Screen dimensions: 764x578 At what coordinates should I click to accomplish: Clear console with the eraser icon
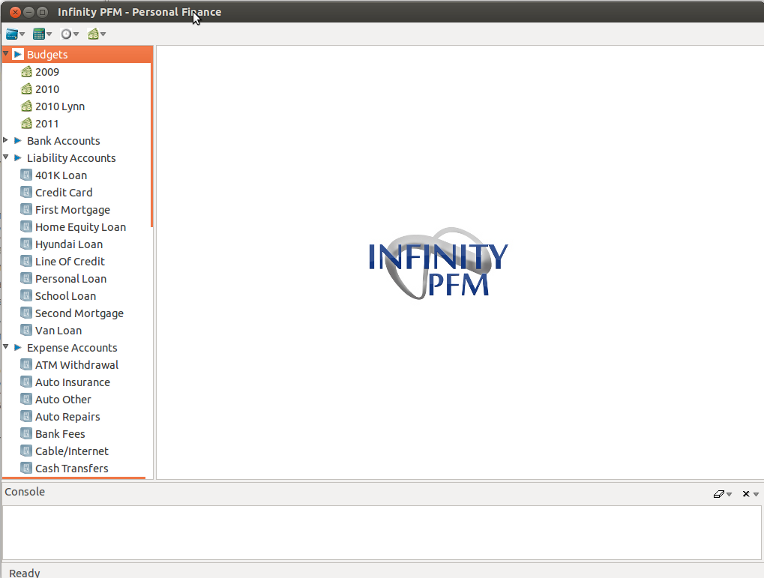point(718,494)
